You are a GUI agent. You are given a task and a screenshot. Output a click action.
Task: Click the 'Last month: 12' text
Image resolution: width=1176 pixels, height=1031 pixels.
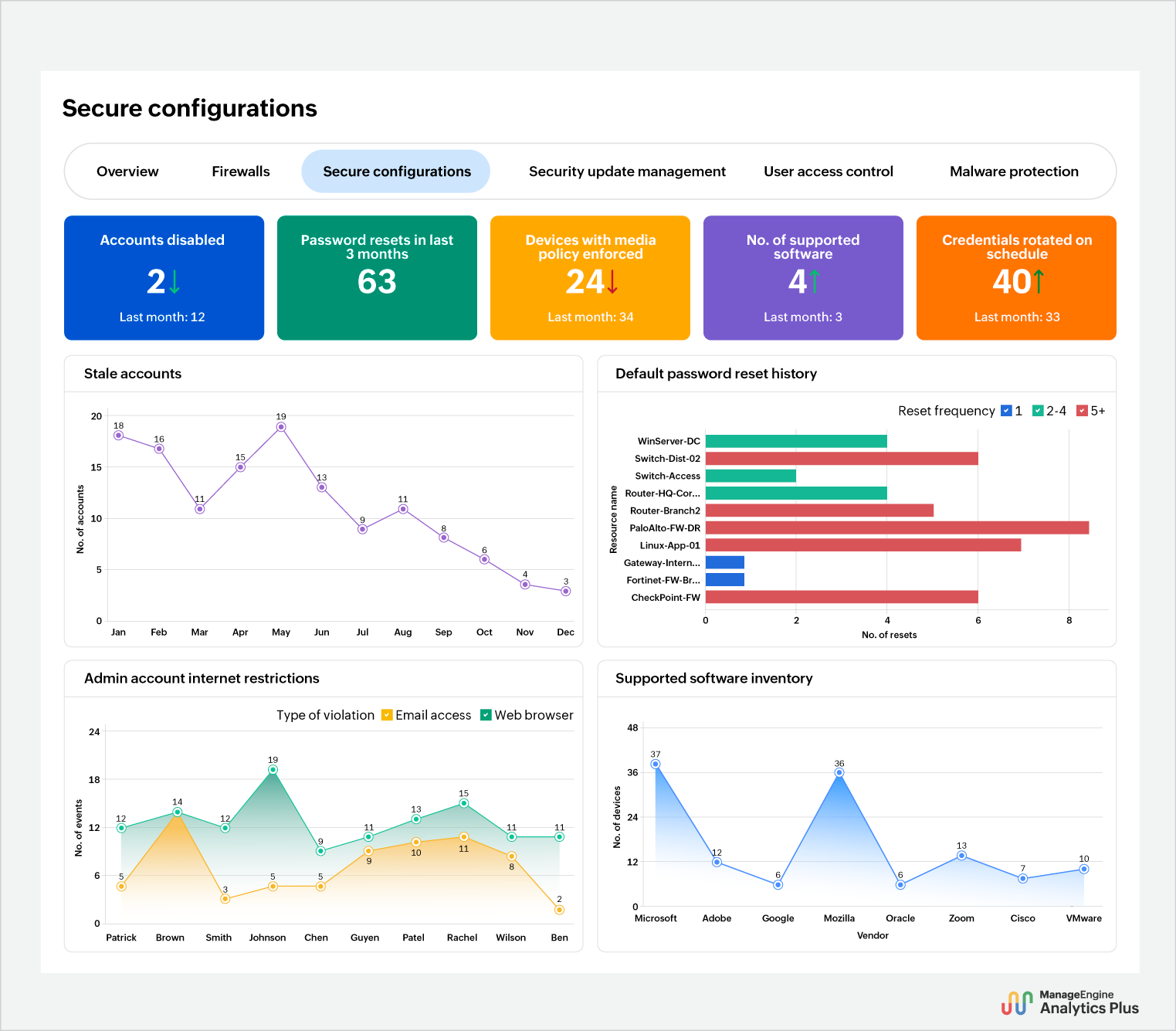click(x=162, y=317)
